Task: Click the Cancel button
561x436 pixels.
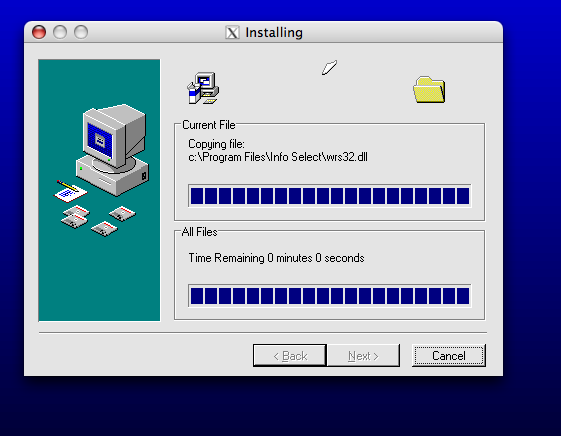Action: coord(449,356)
